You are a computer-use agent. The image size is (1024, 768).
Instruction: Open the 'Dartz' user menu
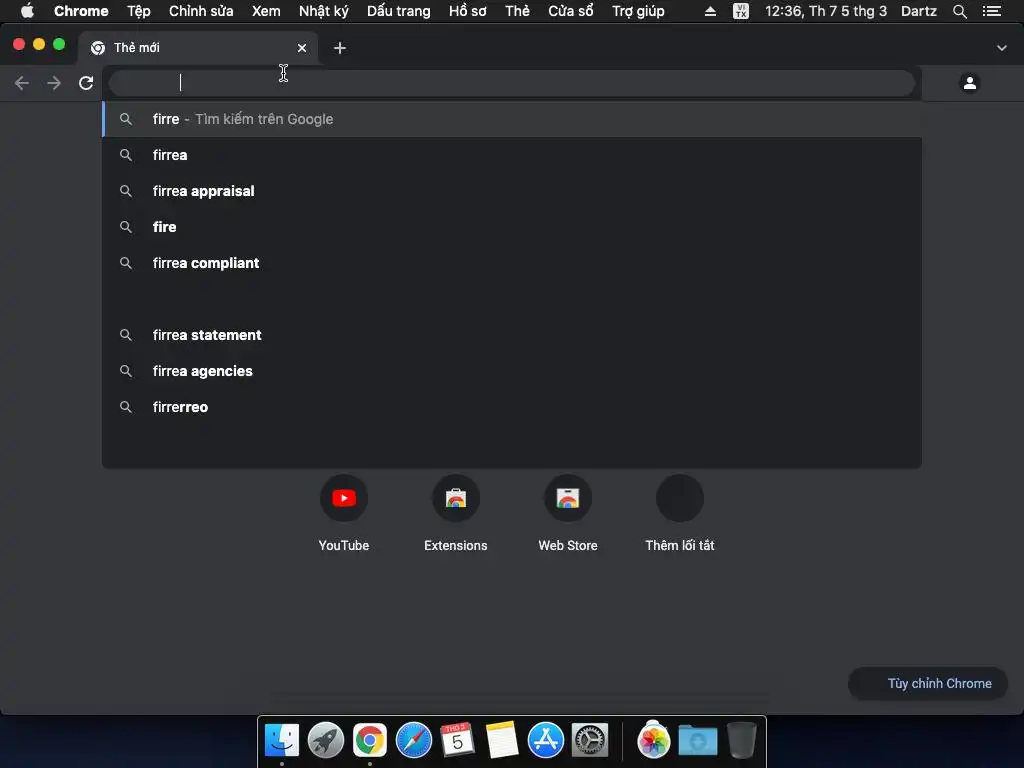click(x=919, y=11)
